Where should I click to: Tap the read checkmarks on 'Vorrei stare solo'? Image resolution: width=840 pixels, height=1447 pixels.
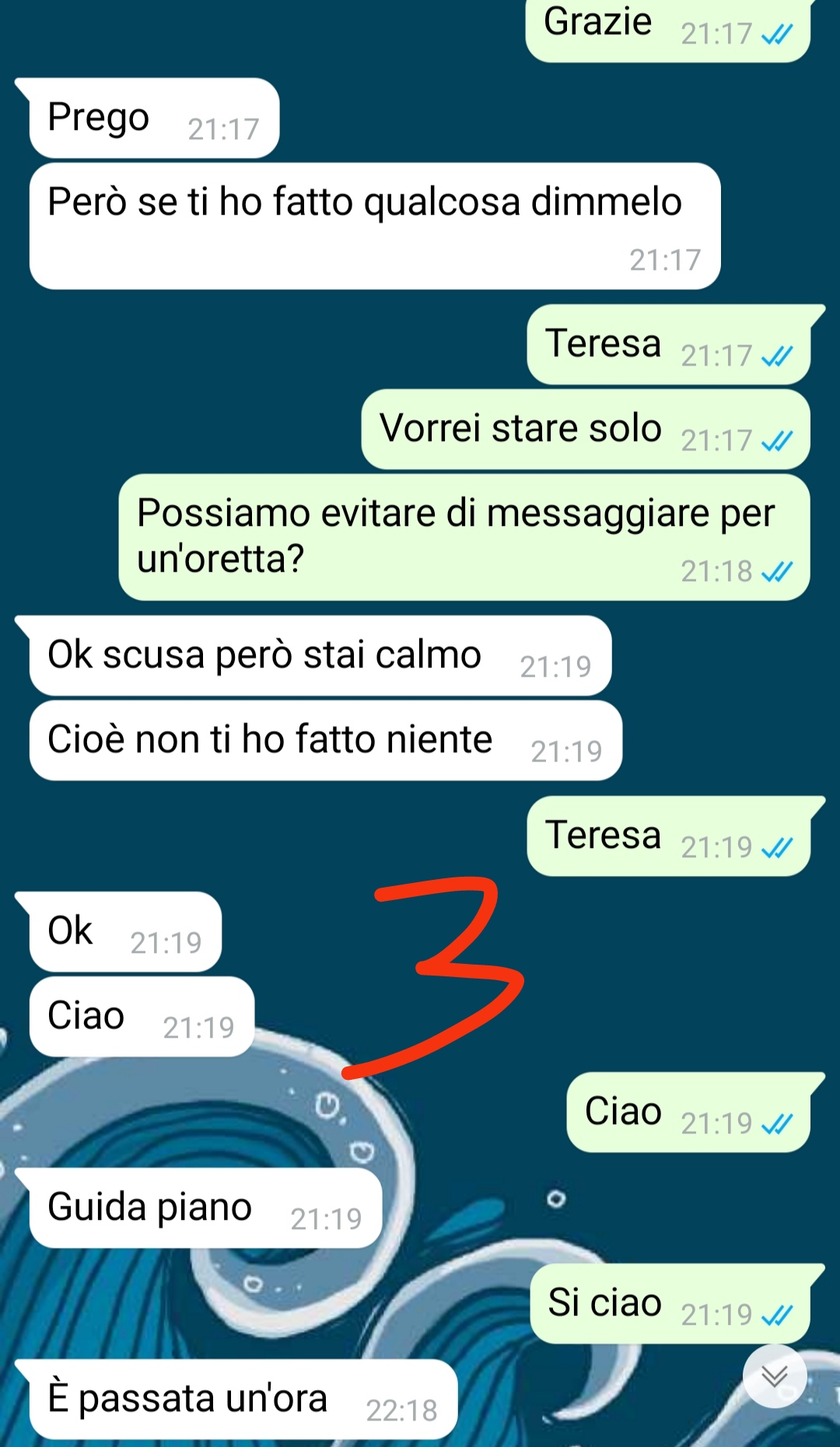(777, 441)
